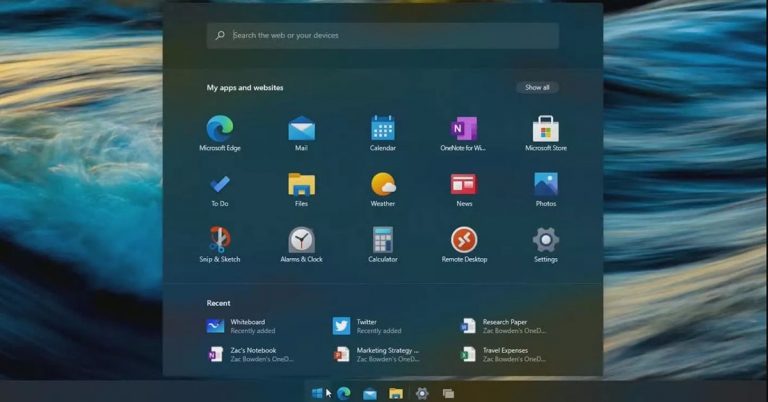Image resolution: width=768 pixels, height=402 pixels.
Task: Open the Calculator app
Action: (383, 245)
